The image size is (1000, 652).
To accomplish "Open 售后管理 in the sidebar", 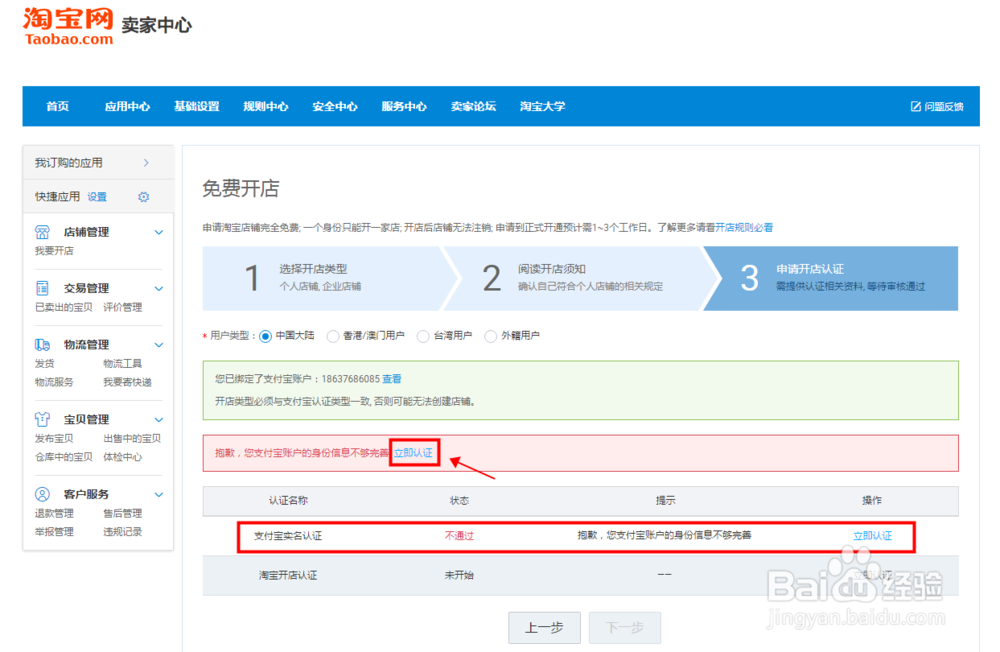I will click(122, 514).
